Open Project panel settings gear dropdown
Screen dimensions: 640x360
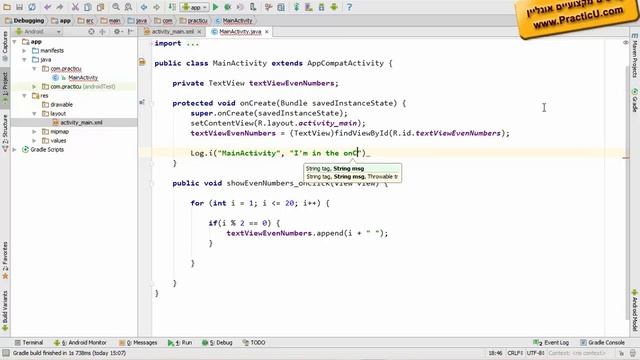click(118, 31)
